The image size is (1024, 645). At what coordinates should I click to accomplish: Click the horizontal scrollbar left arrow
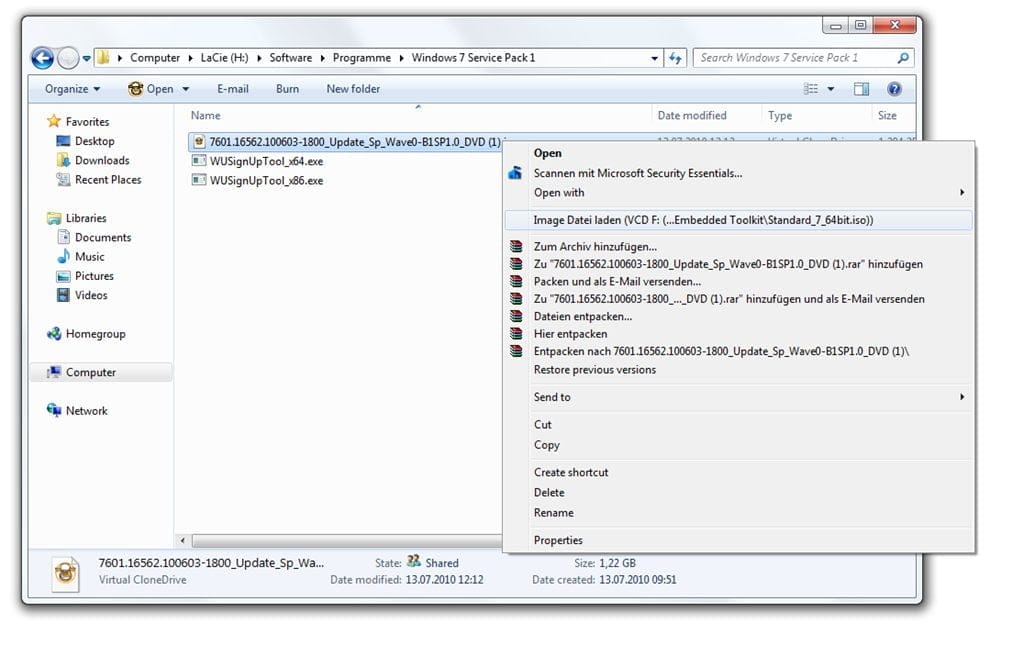click(x=182, y=540)
